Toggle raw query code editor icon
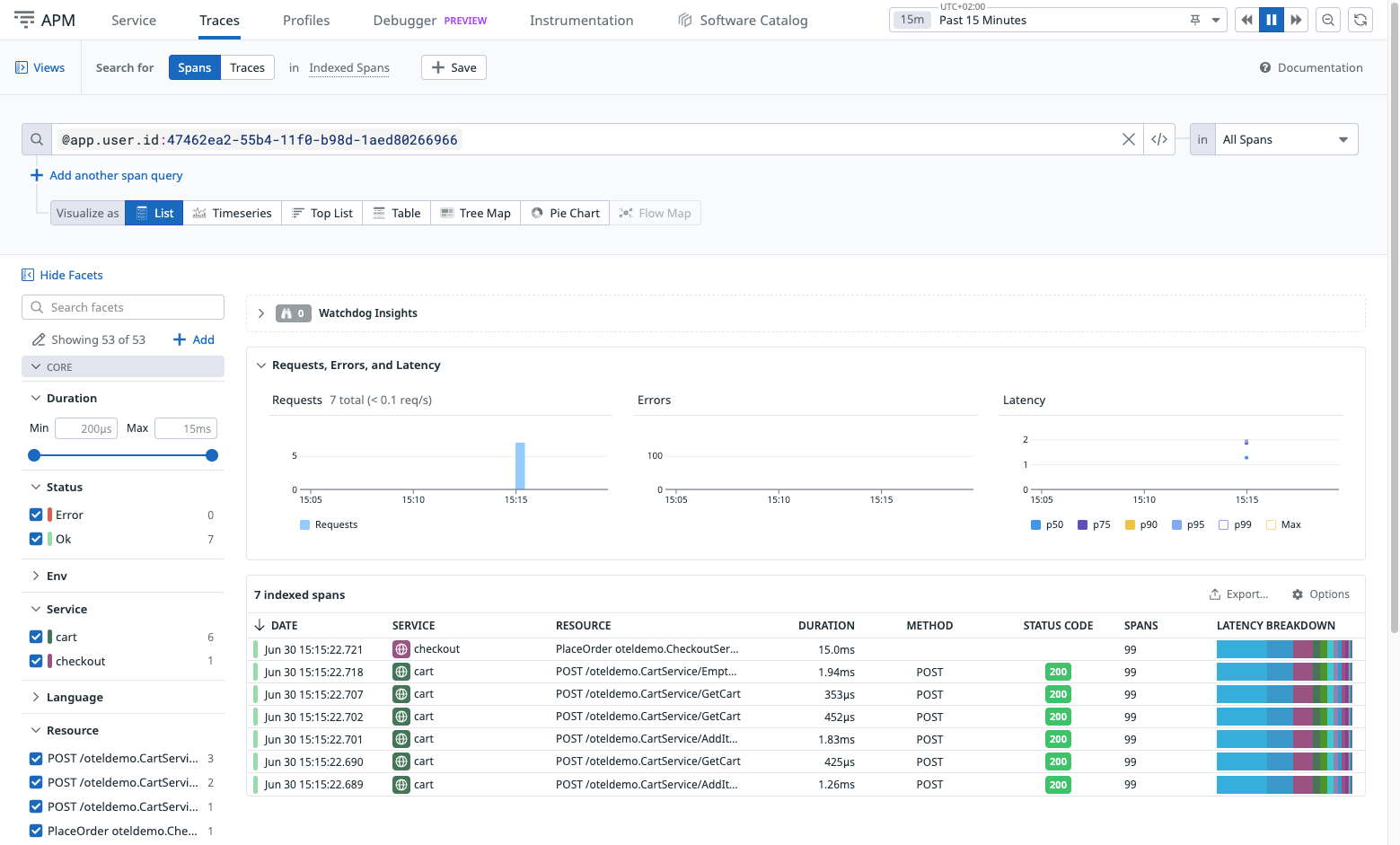Image resolution: width=1400 pixels, height=845 pixels. click(x=1159, y=139)
